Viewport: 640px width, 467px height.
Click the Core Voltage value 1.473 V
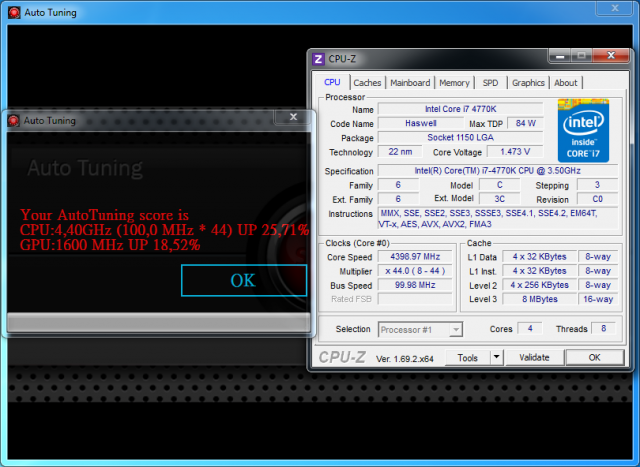click(x=515, y=152)
